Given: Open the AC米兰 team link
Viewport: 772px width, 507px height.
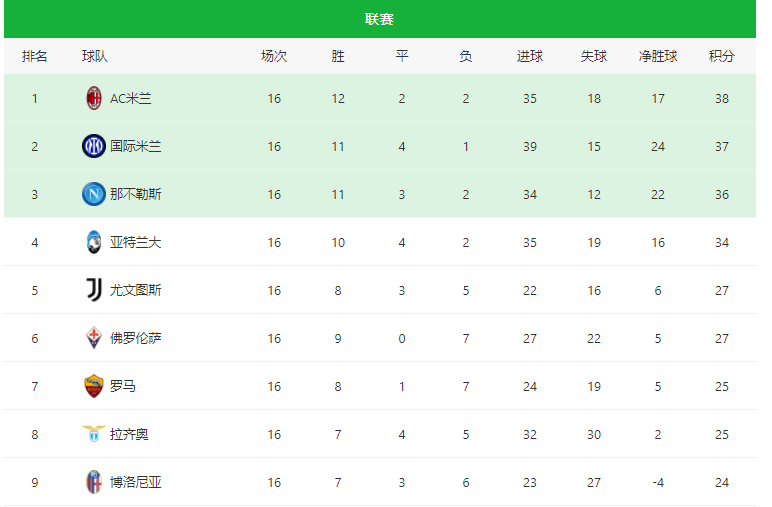Looking at the screenshot, I should point(130,98).
